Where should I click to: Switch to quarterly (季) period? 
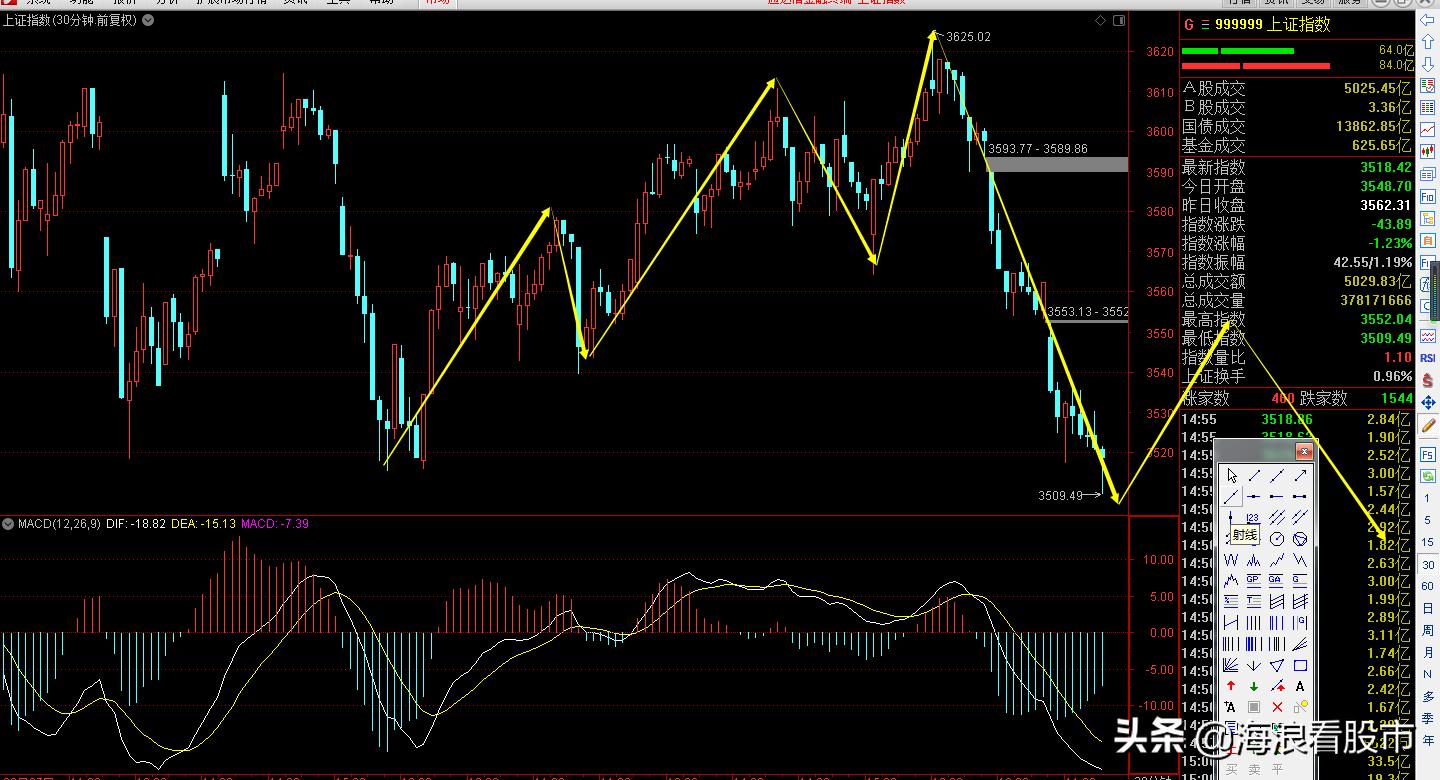(x=1428, y=718)
